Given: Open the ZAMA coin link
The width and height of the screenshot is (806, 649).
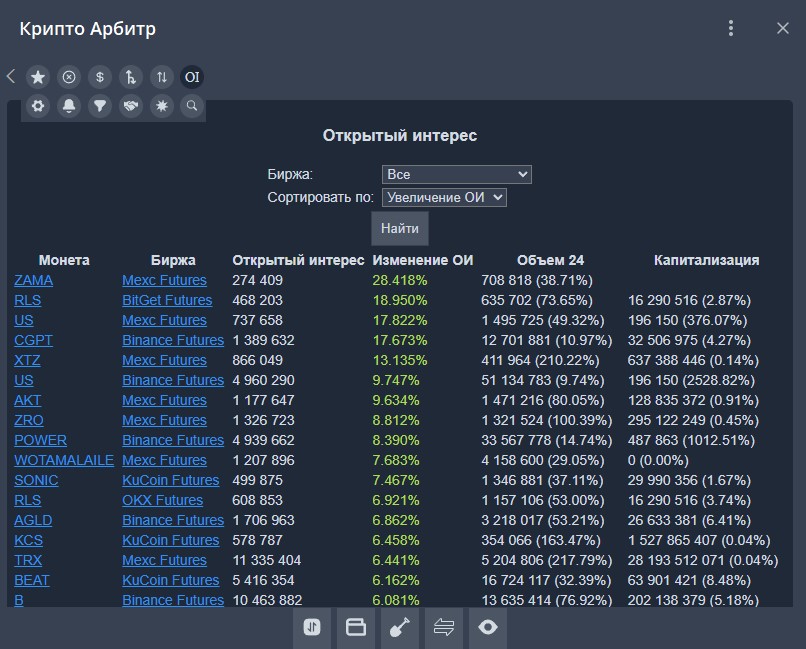Looking at the screenshot, I should [x=33, y=280].
